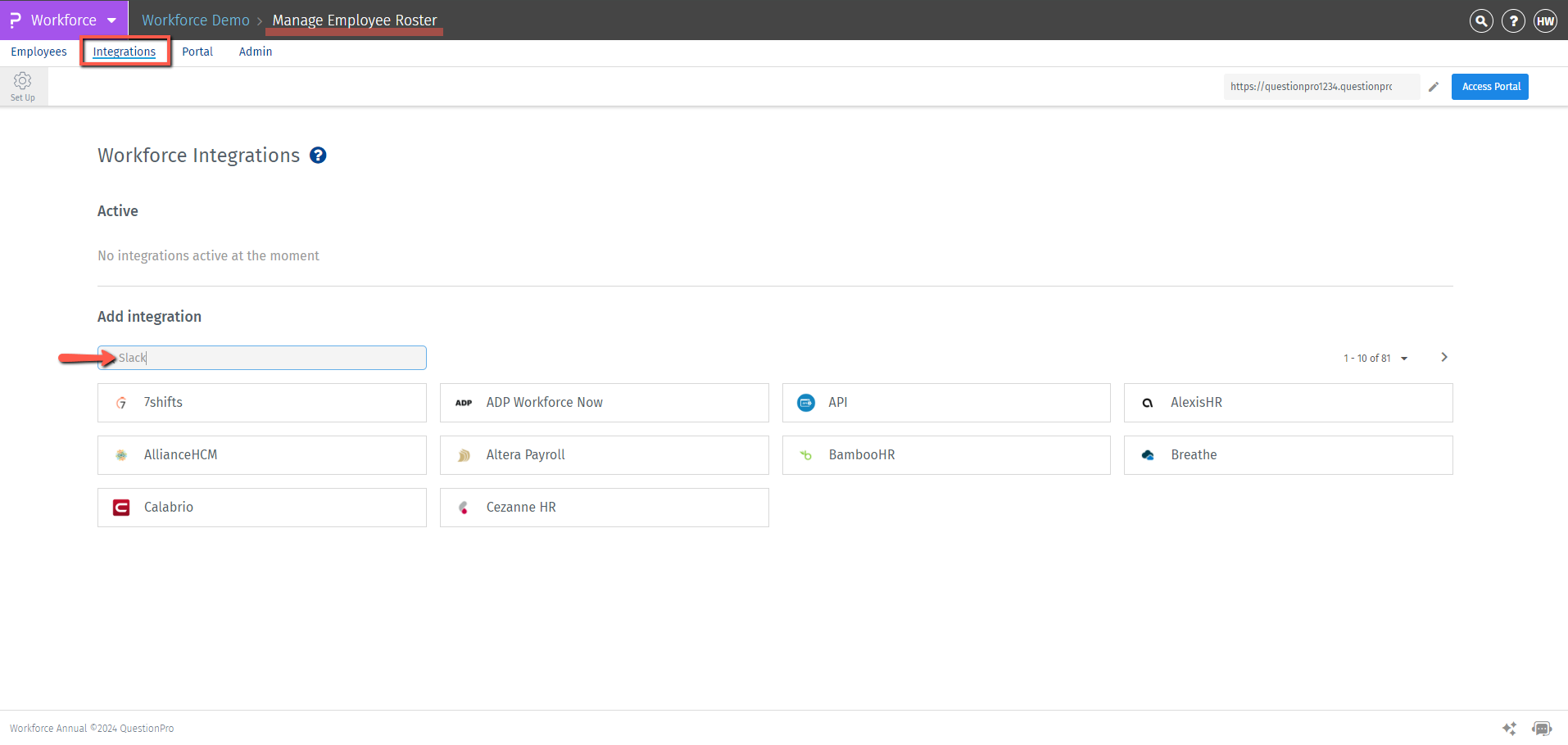Viewport: 1568px width, 745px height.
Task: Open the sparkle AI assistant icon
Action: tap(1509, 729)
